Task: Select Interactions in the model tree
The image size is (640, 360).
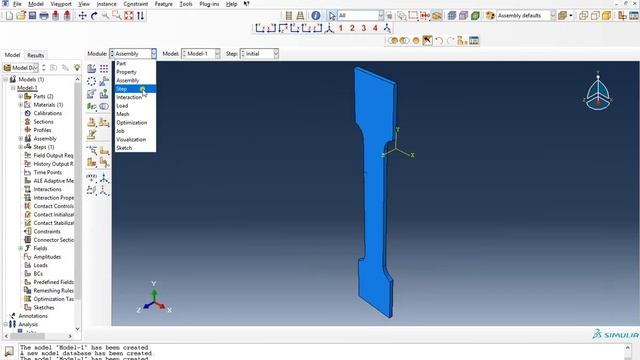Action: pos(47,189)
